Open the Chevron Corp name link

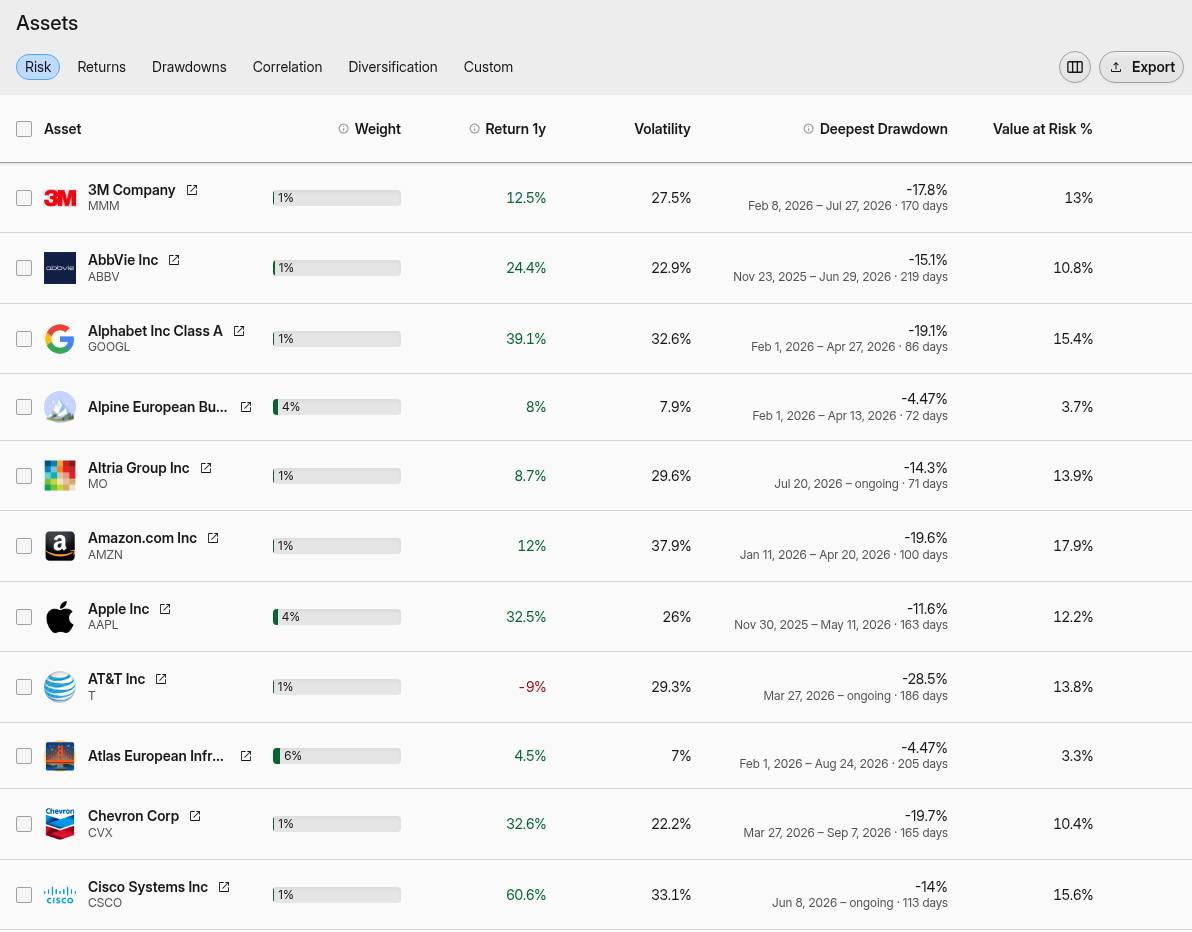point(133,816)
